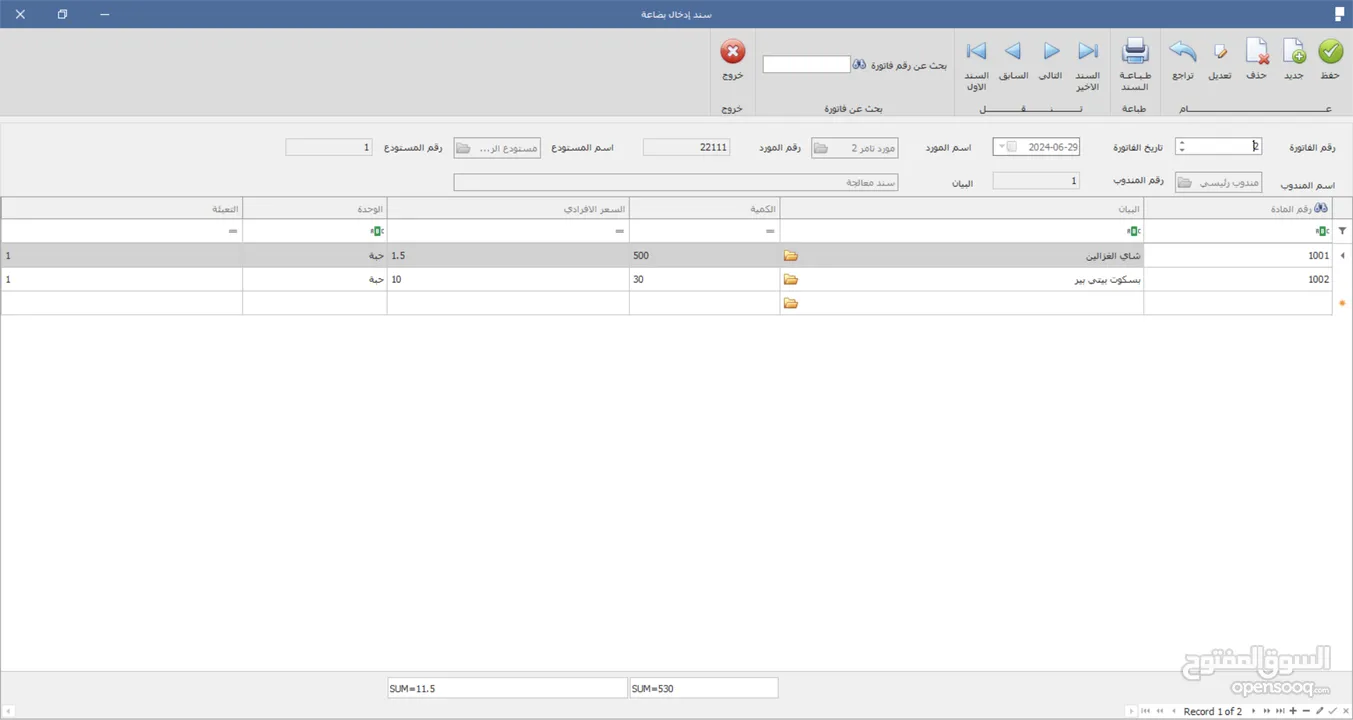Select item number cell 1001
The width and height of the screenshot is (1353, 720).
click(1238, 256)
